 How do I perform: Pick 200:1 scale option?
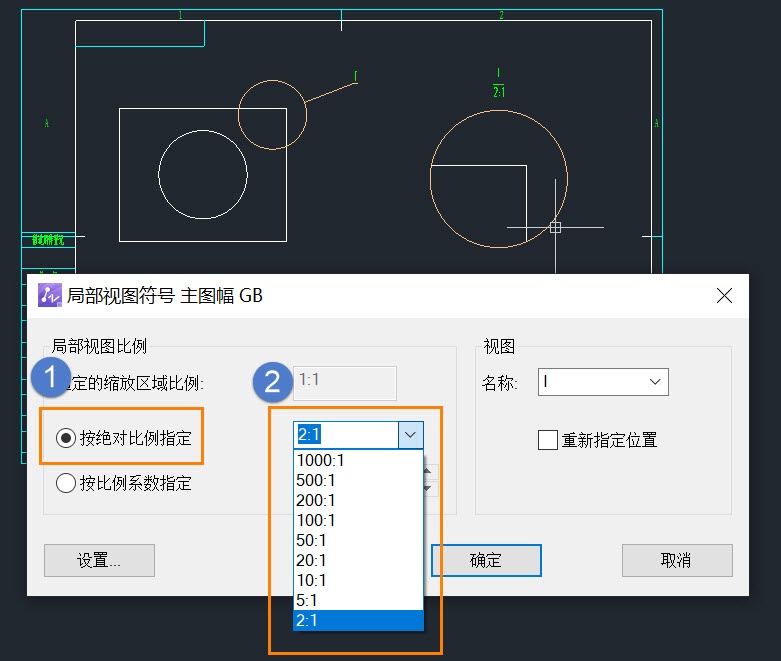coord(358,500)
